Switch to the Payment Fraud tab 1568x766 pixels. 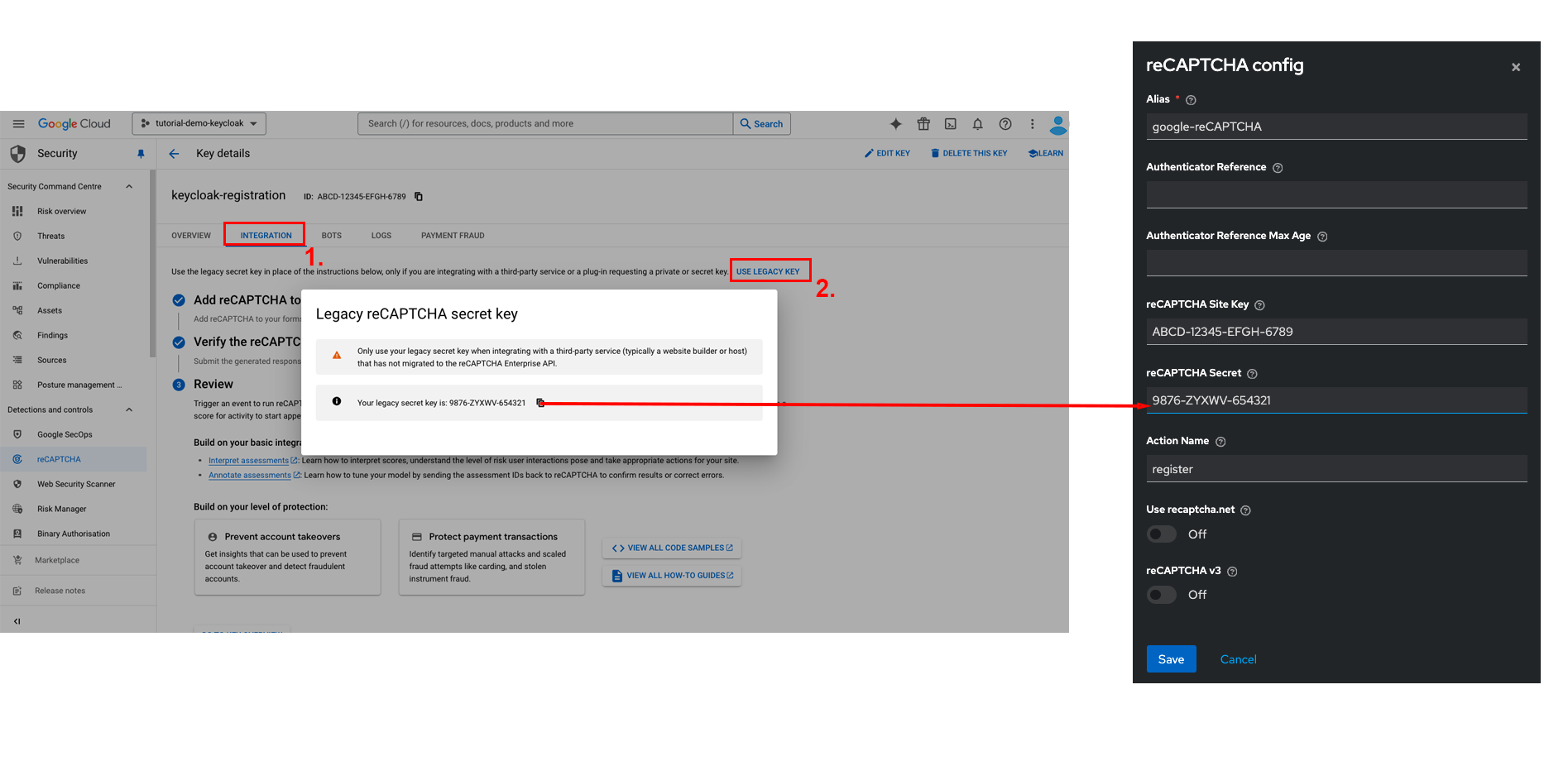point(453,236)
